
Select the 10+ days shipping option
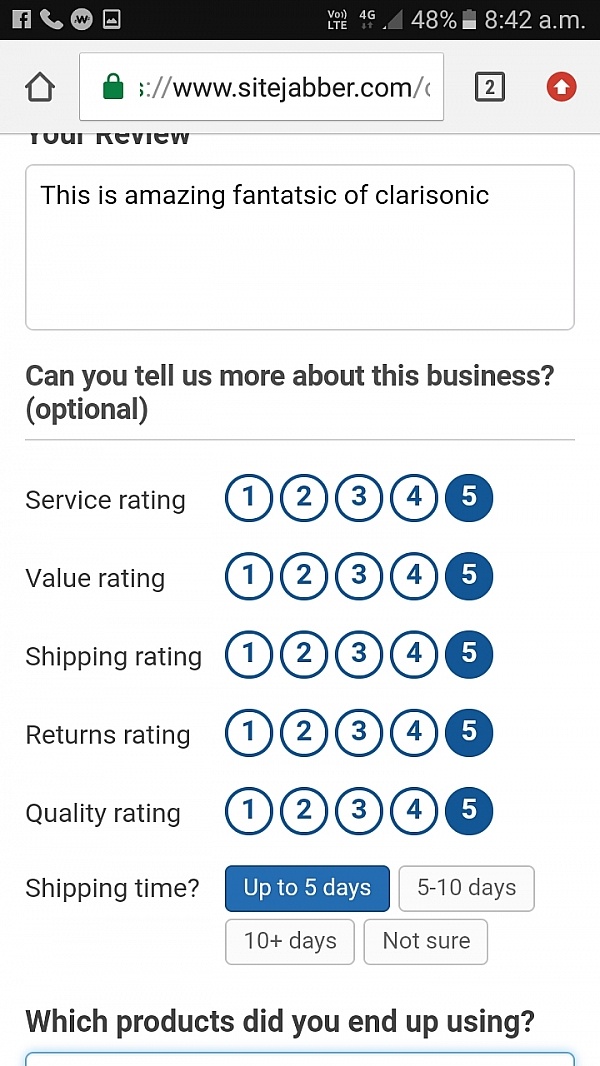290,942
